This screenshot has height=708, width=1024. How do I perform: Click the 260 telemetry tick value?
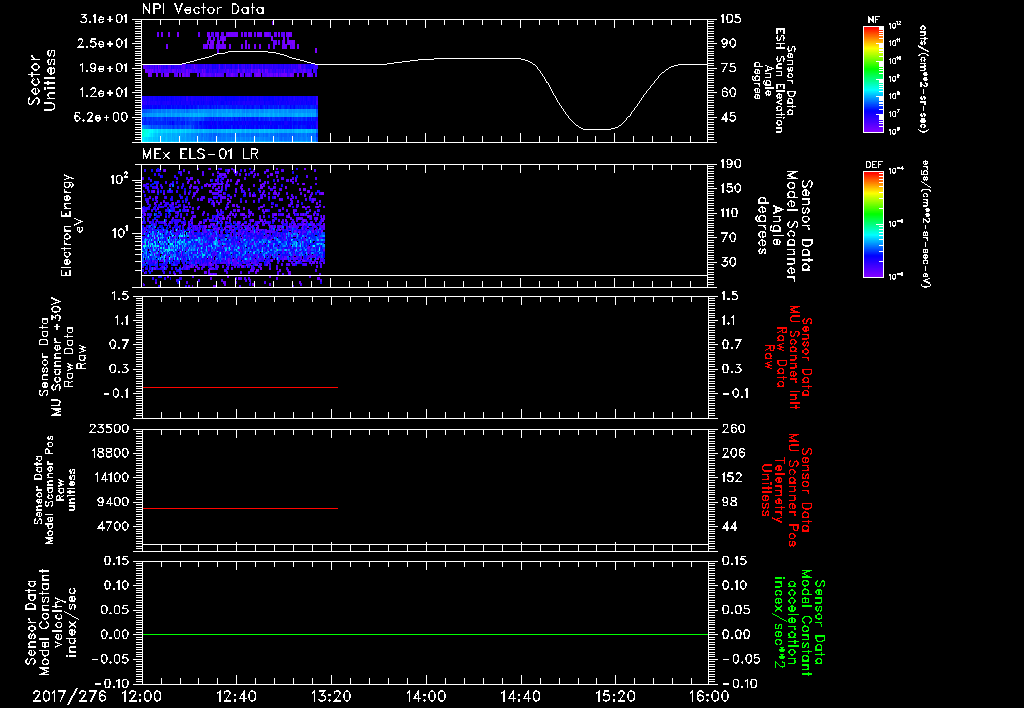click(732, 429)
